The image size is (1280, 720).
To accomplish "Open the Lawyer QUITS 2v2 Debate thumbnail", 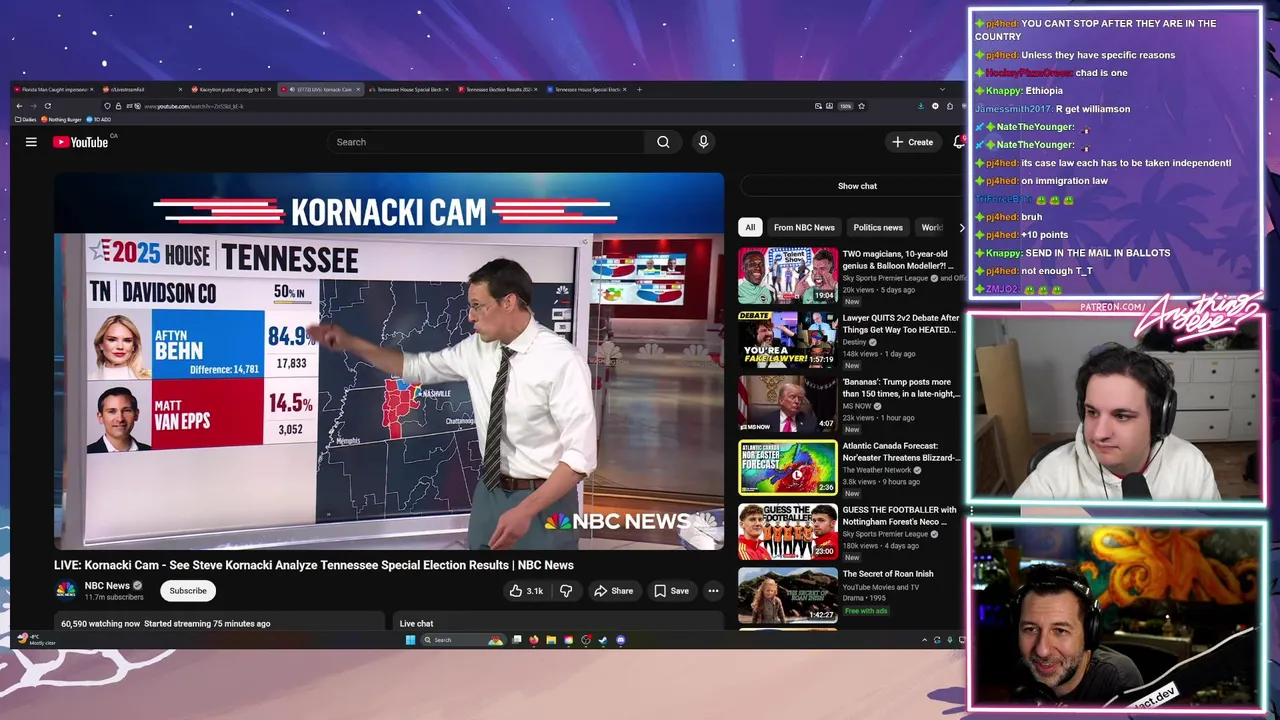I will 788,339.
